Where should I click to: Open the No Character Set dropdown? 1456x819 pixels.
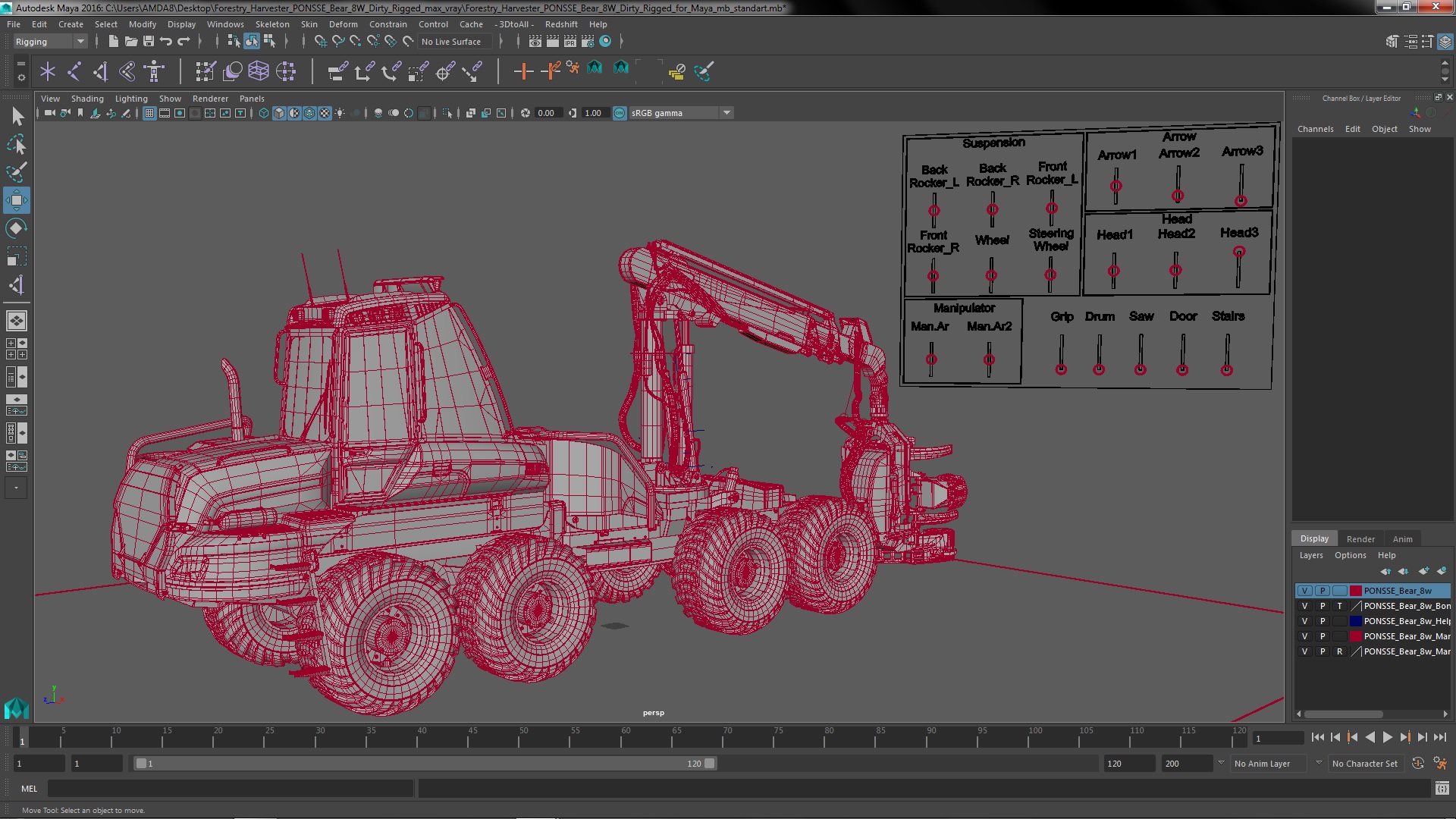(x=1365, y=764)
